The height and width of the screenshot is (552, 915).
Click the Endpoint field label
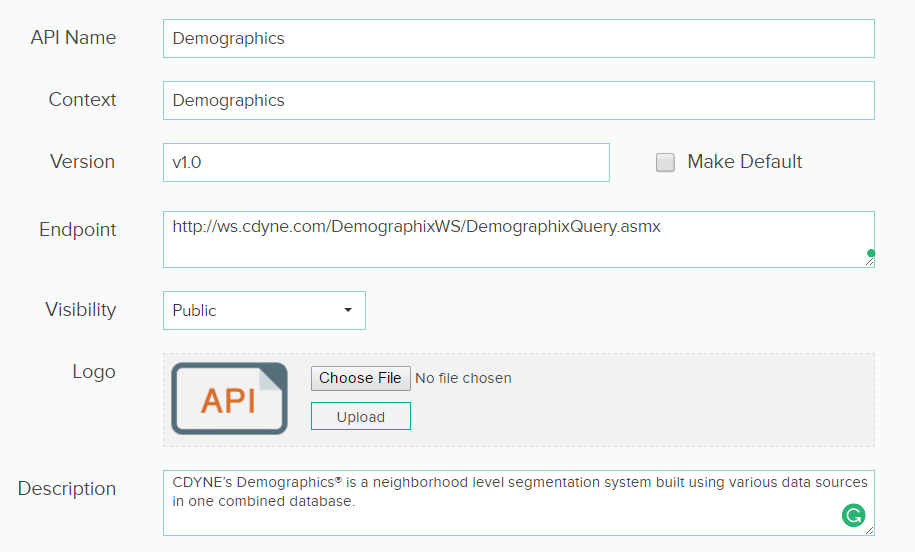click(78, 230)
